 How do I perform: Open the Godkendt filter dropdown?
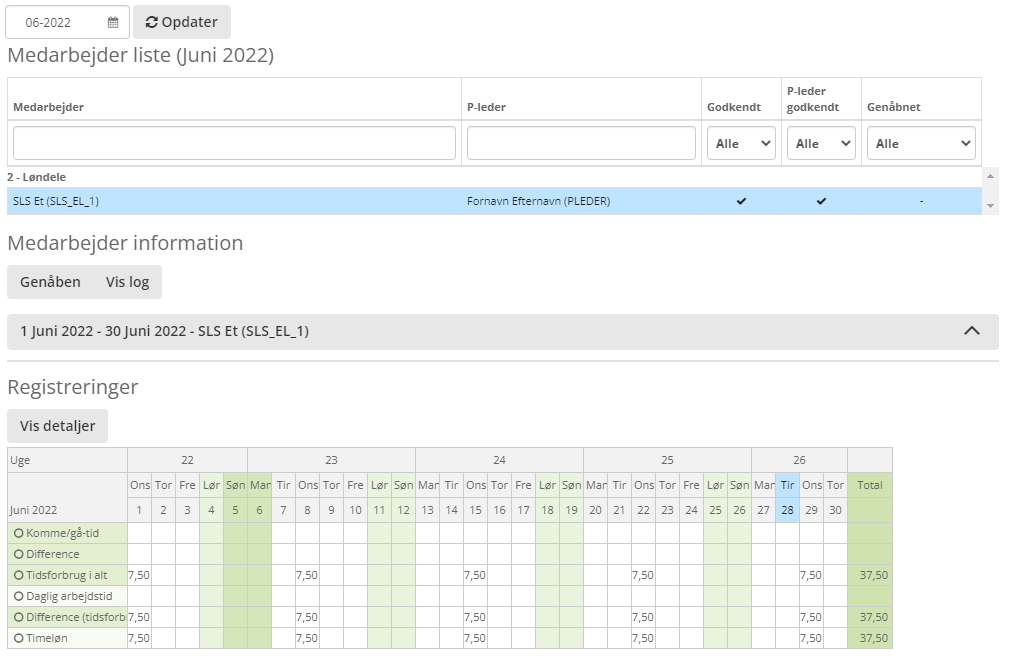(741, 143)
